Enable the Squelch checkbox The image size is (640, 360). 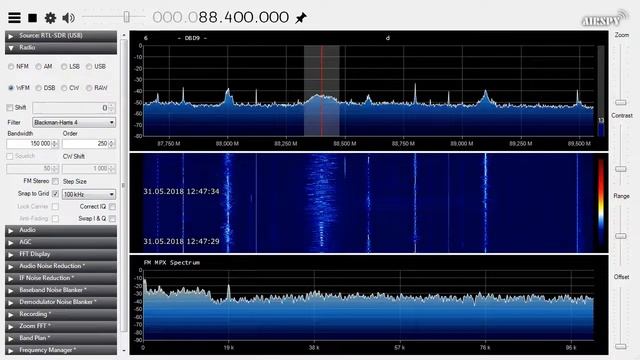pos(10,156)
